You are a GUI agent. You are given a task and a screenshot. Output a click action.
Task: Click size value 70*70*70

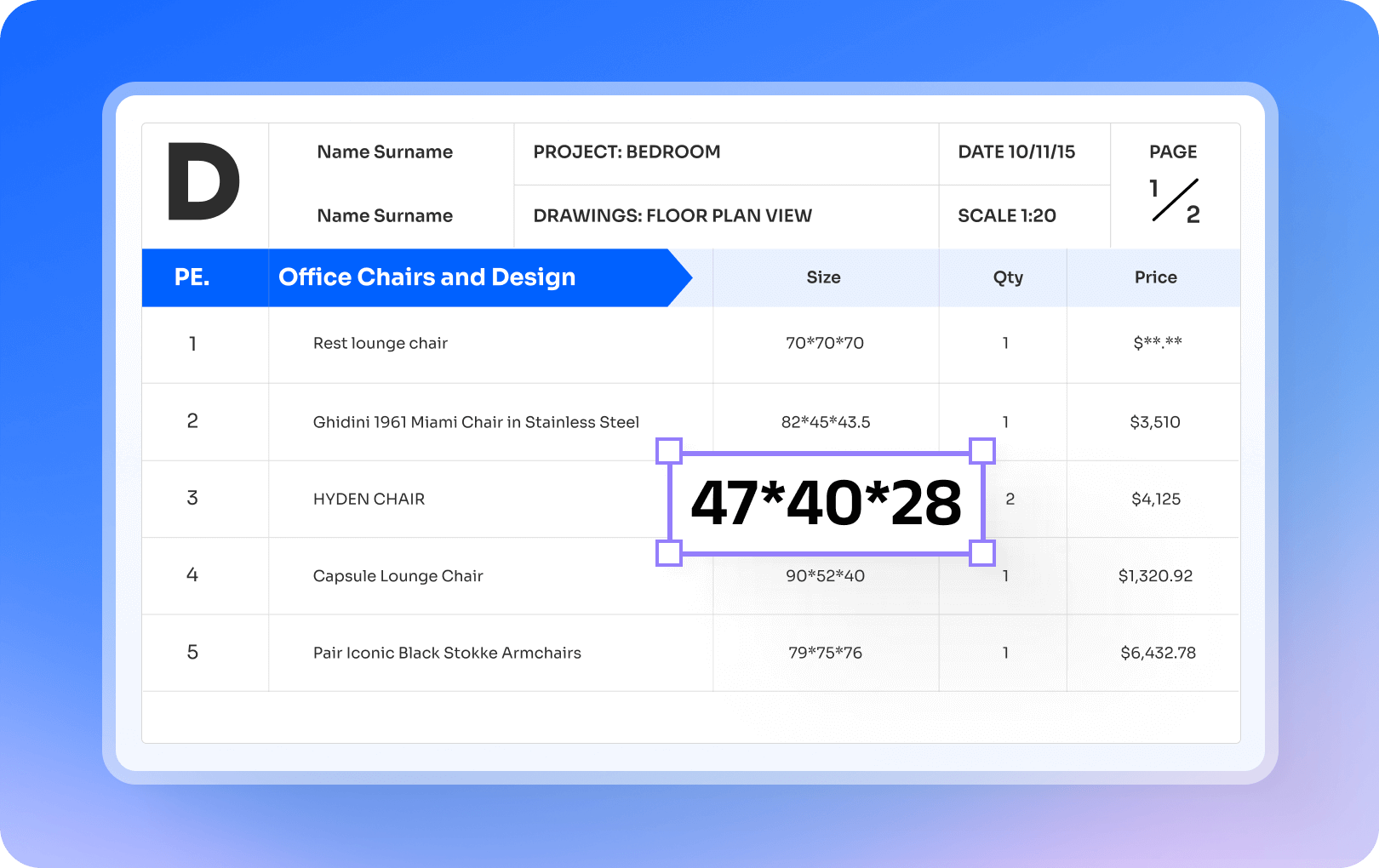click(824, 343)
